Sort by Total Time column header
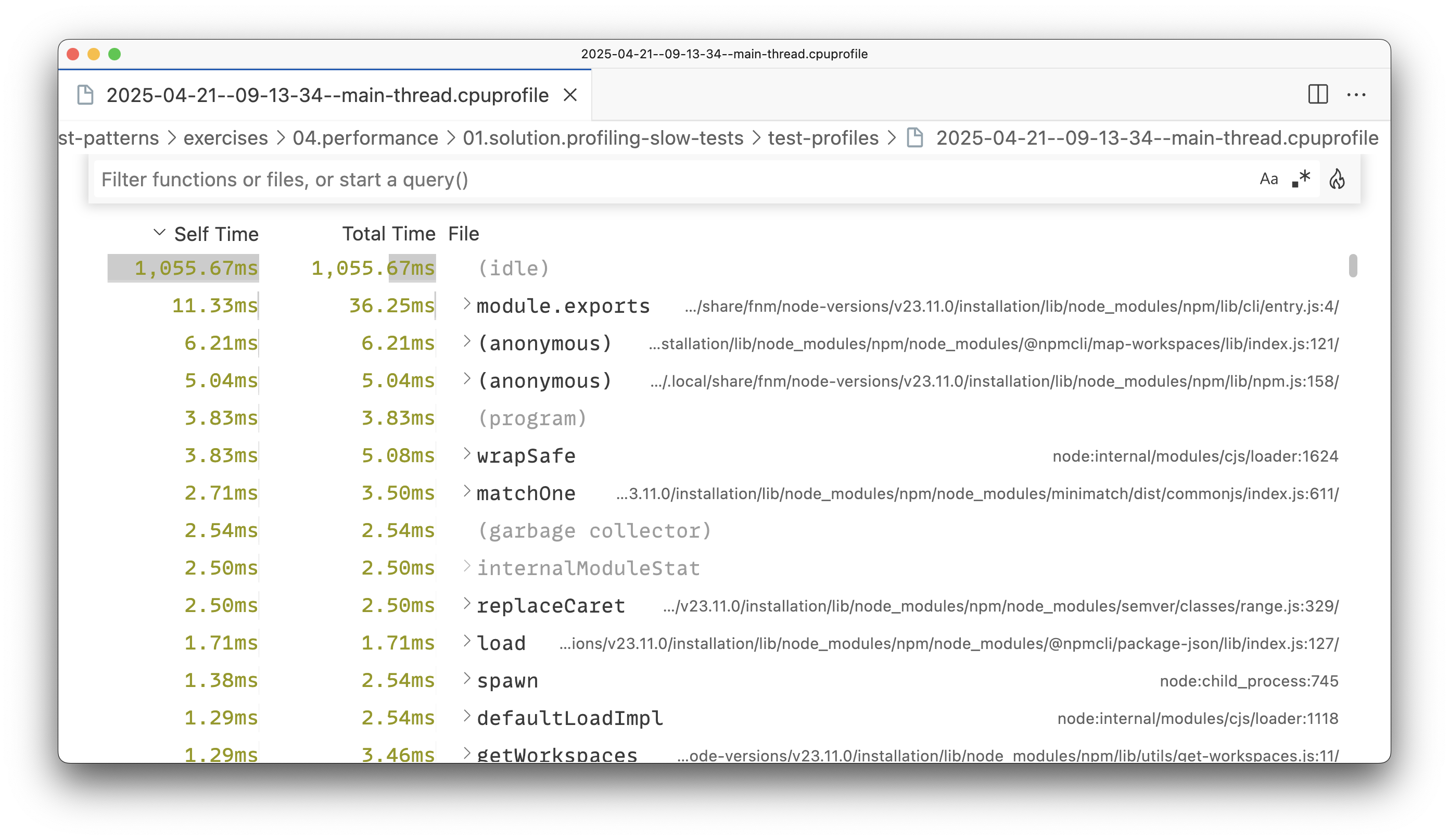1449x840 pixels. [389, 234]
